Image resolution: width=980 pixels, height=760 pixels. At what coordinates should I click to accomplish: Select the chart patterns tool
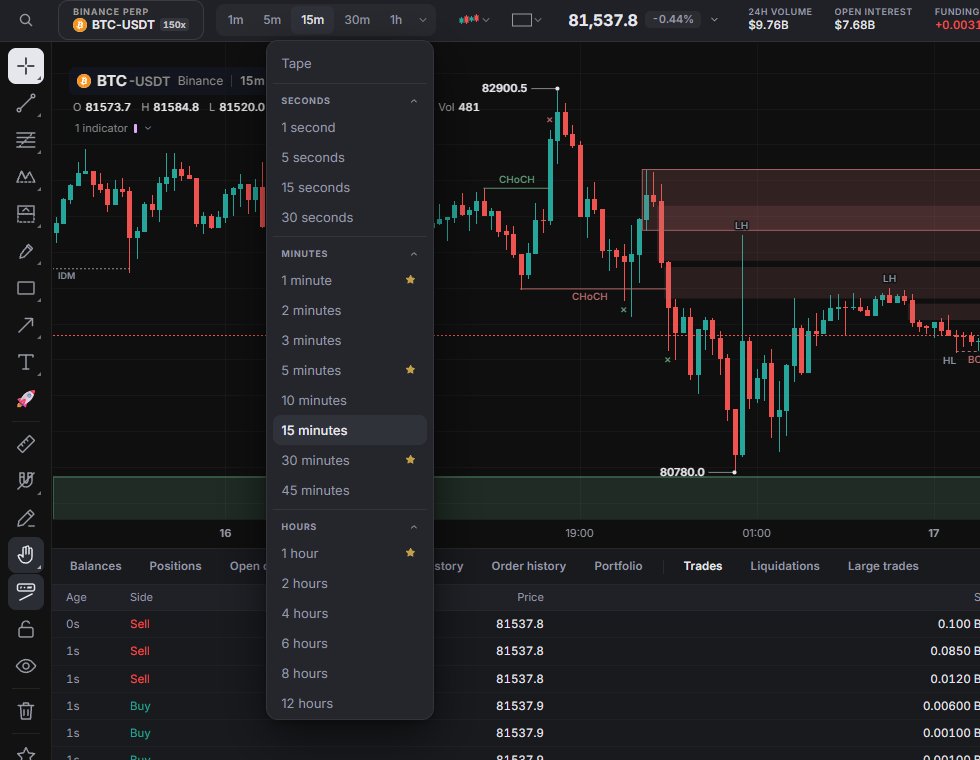26,177
